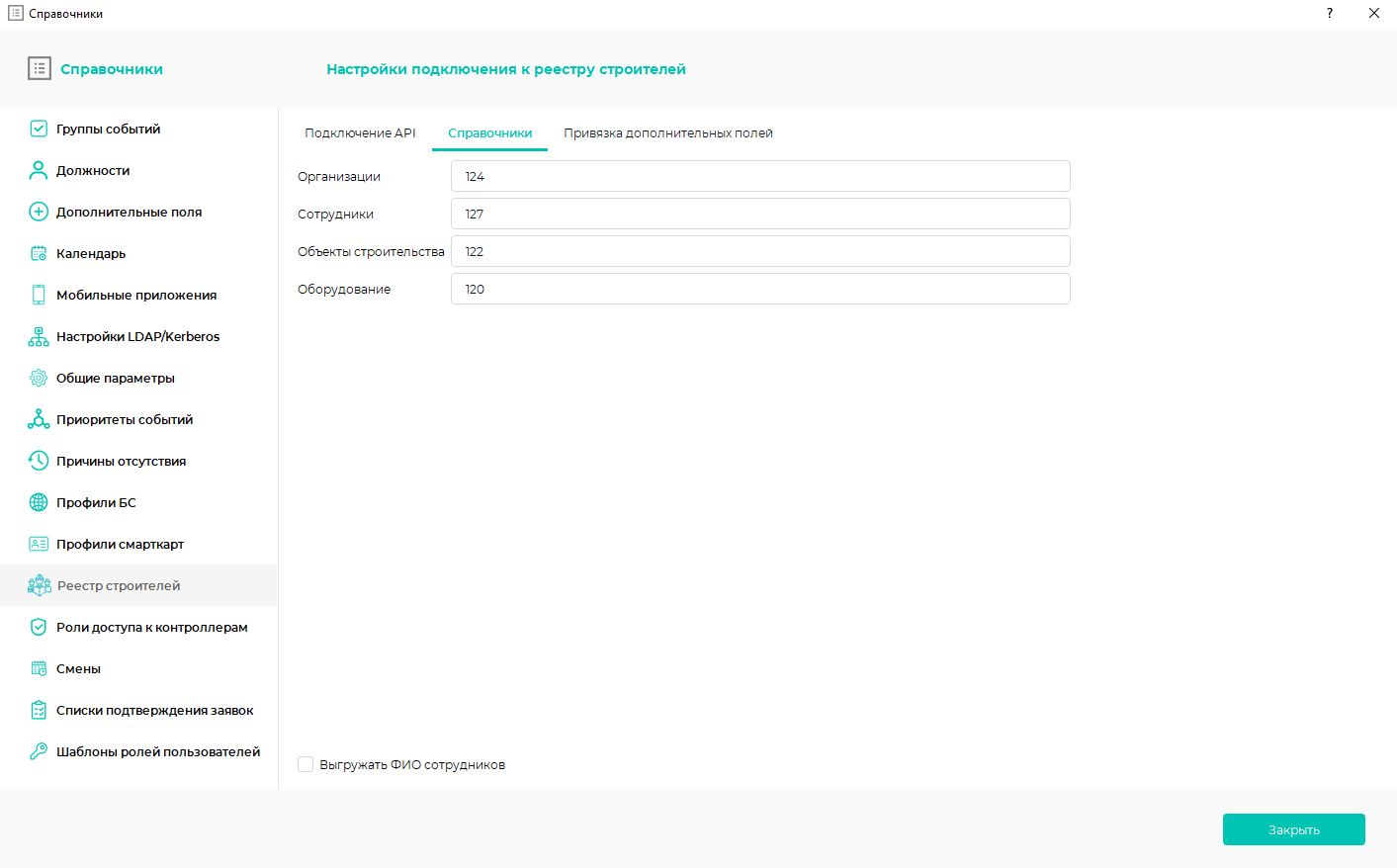Enable Выгружать ФИО сотрудников checkbox
1397x868 pixels.
point(306,764)
